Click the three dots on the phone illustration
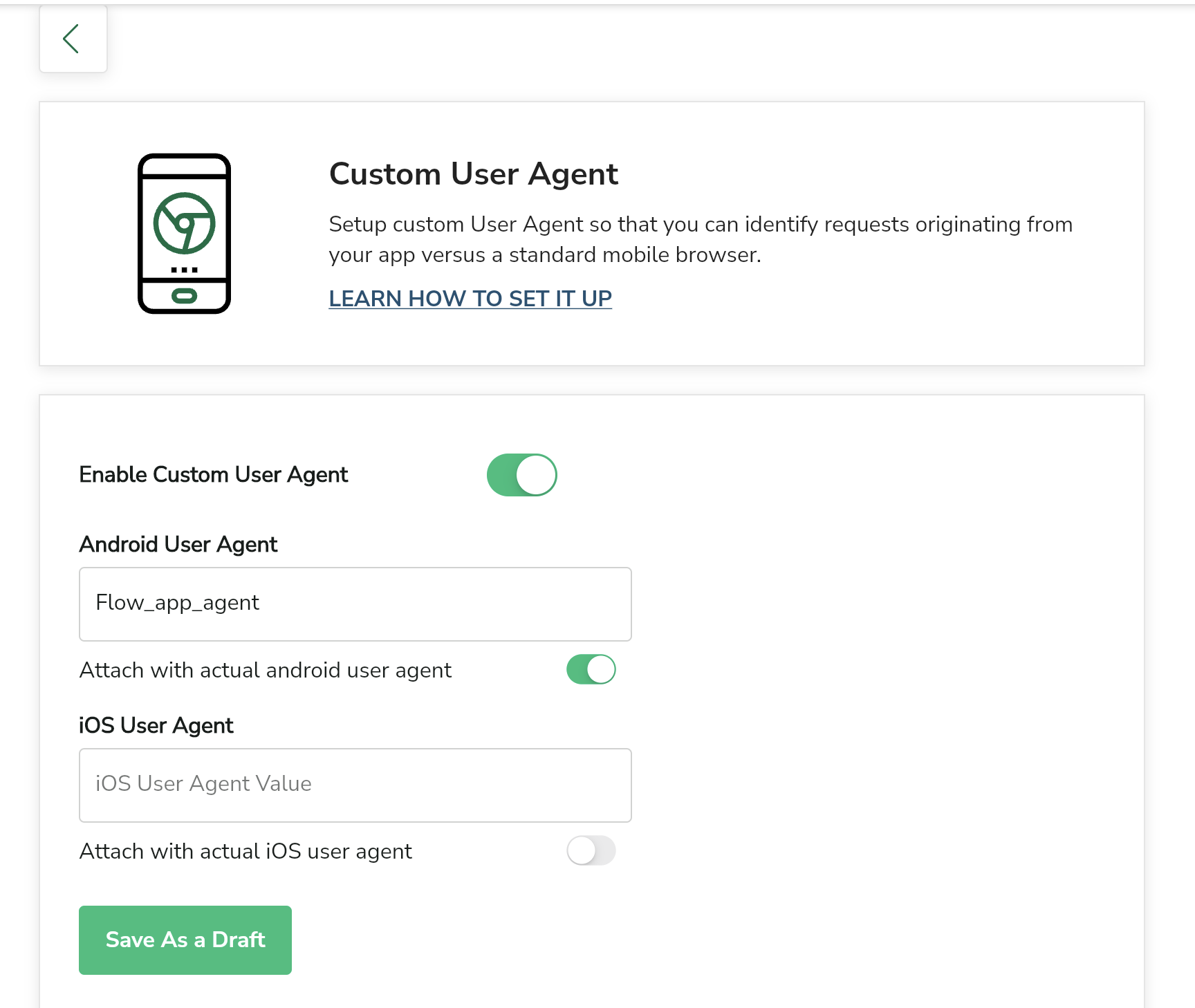The height and width of the screenshot is (1008, 1195). pyautogui.click(x=184, y=270)
